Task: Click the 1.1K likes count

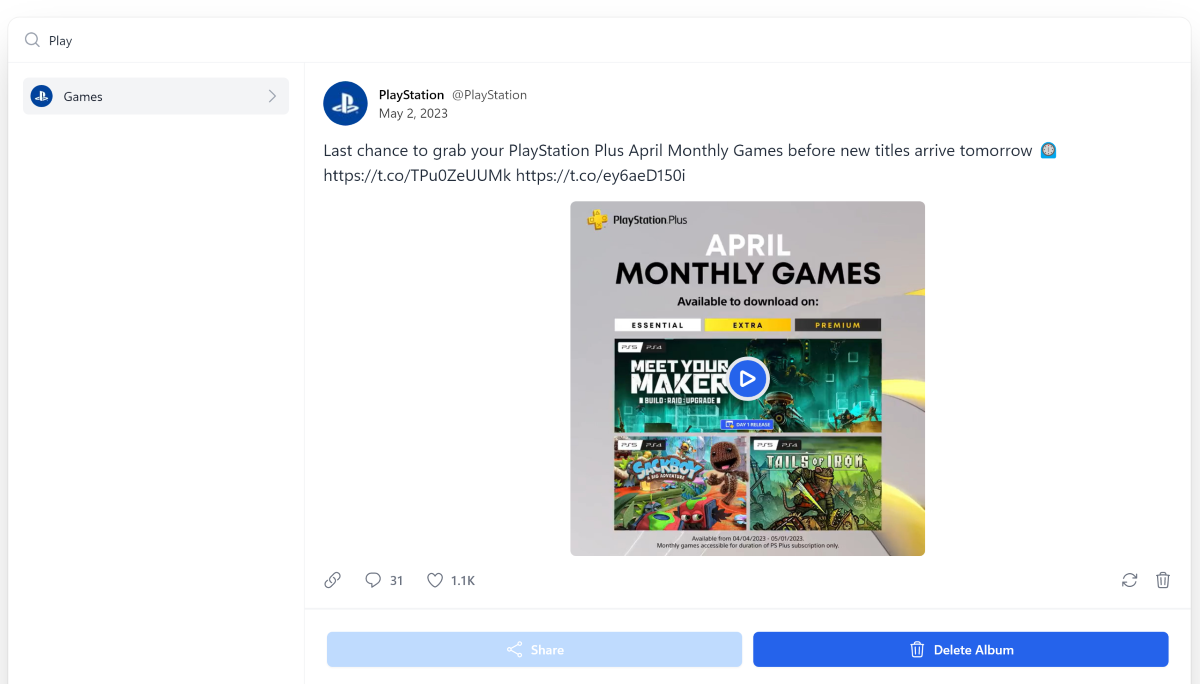Action: click(x=463, y=581)
